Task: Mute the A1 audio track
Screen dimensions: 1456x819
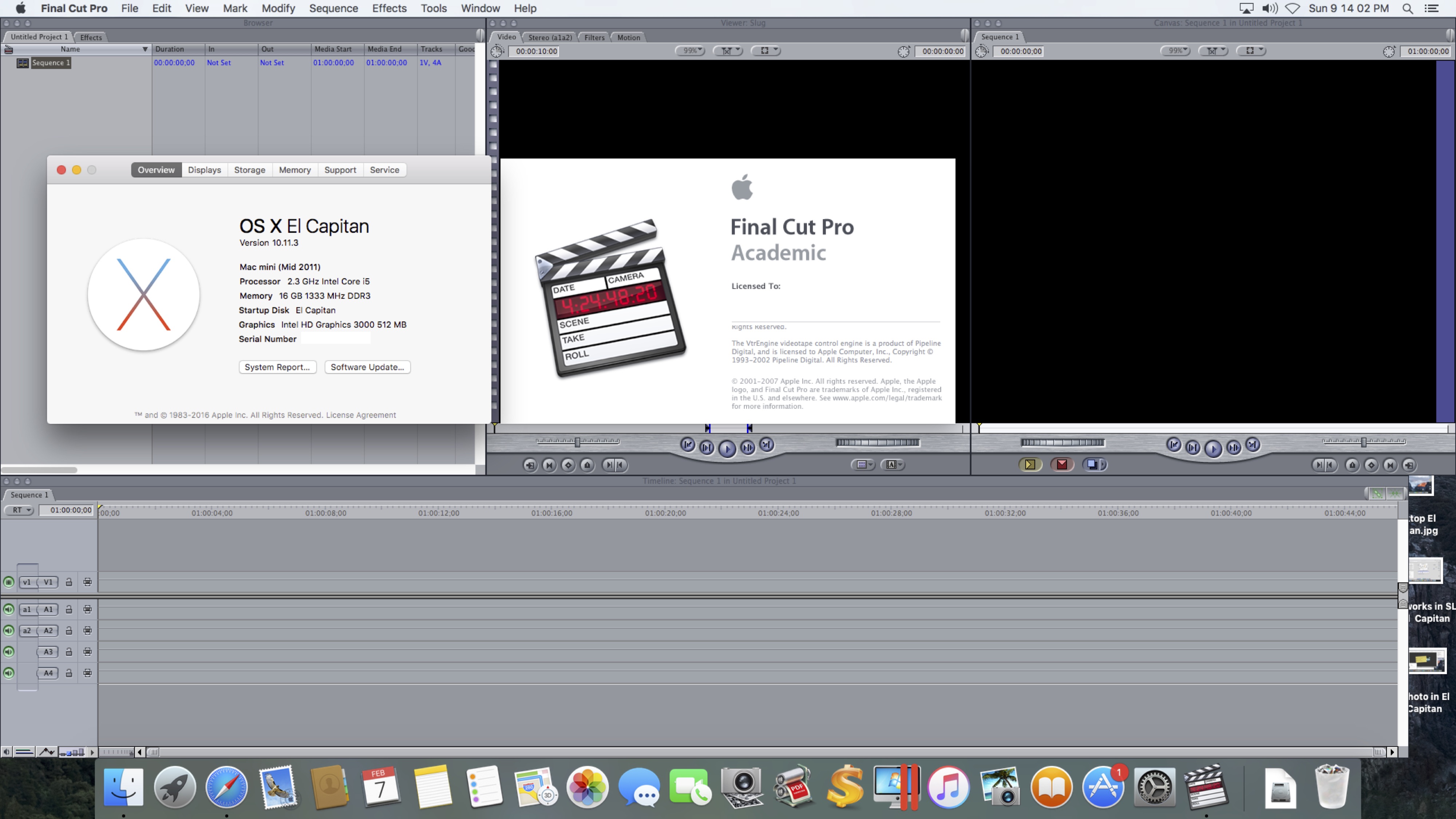Action: (x=8, y=609)
